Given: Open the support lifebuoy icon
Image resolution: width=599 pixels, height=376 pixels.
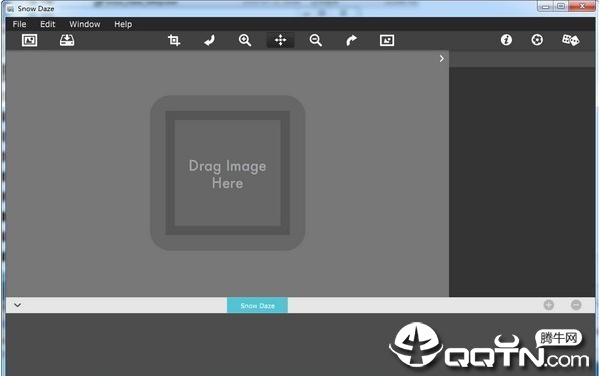Looking at the screenshot, I should click(x=537, y=40).
